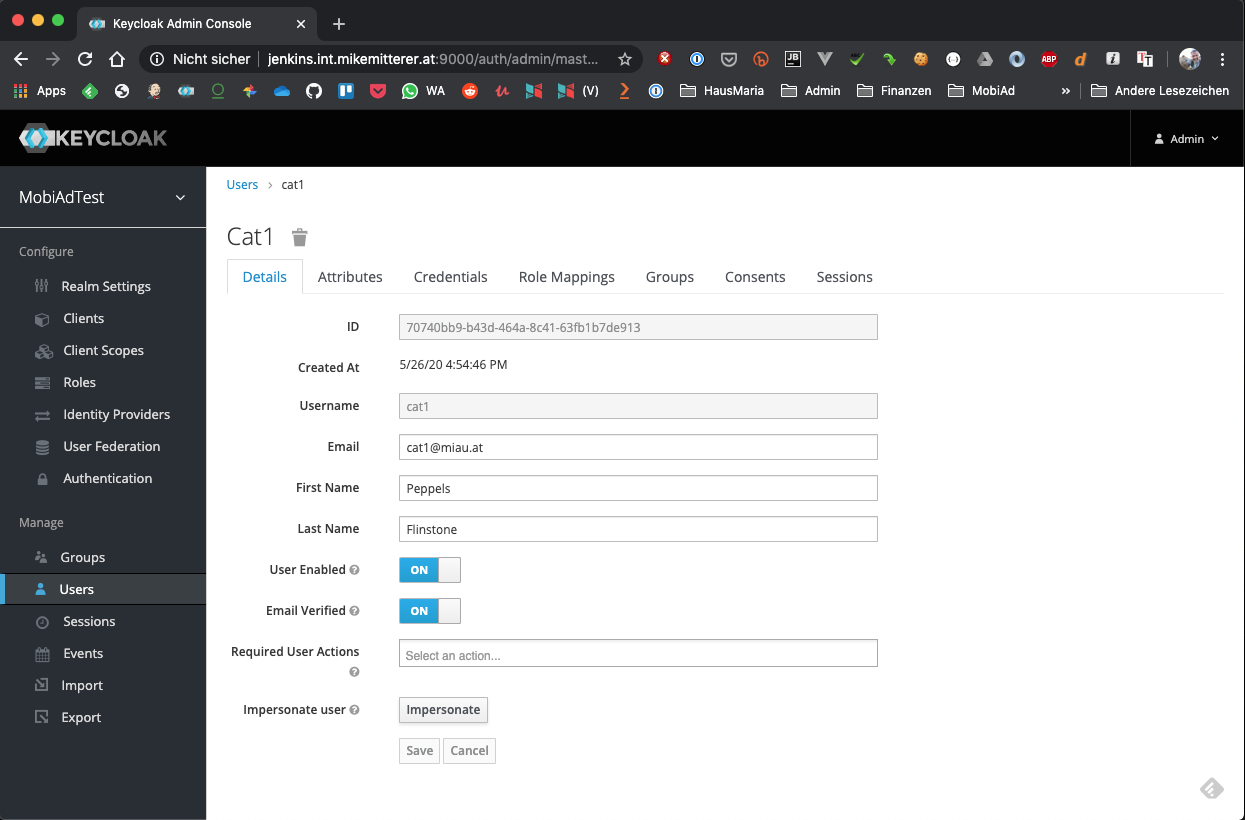Select Users in sidebar
Screen dimensions: 1245x820
[103, 589]
